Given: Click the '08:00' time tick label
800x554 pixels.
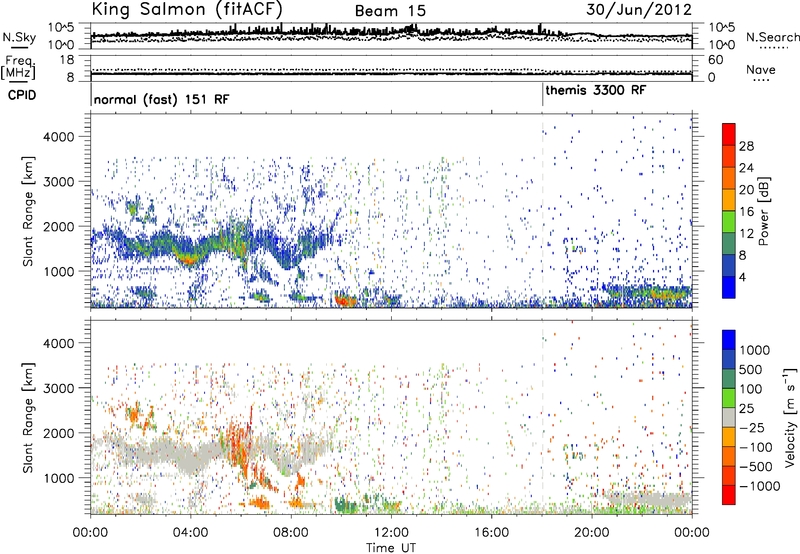Looking at the screenshot, I should [291, 533].
